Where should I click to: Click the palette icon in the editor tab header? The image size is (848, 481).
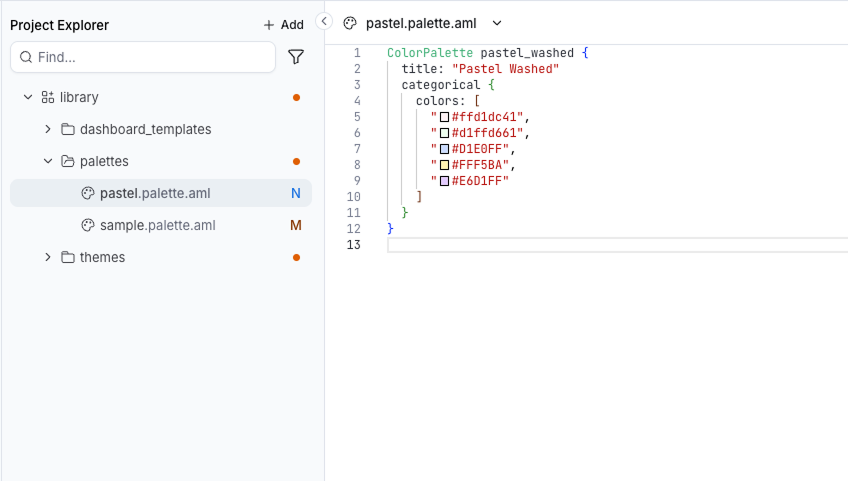pos(350,23)
